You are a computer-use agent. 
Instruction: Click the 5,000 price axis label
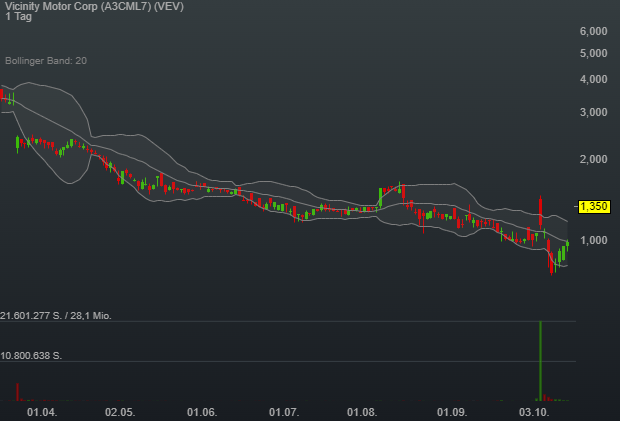[x=594, y=53]
